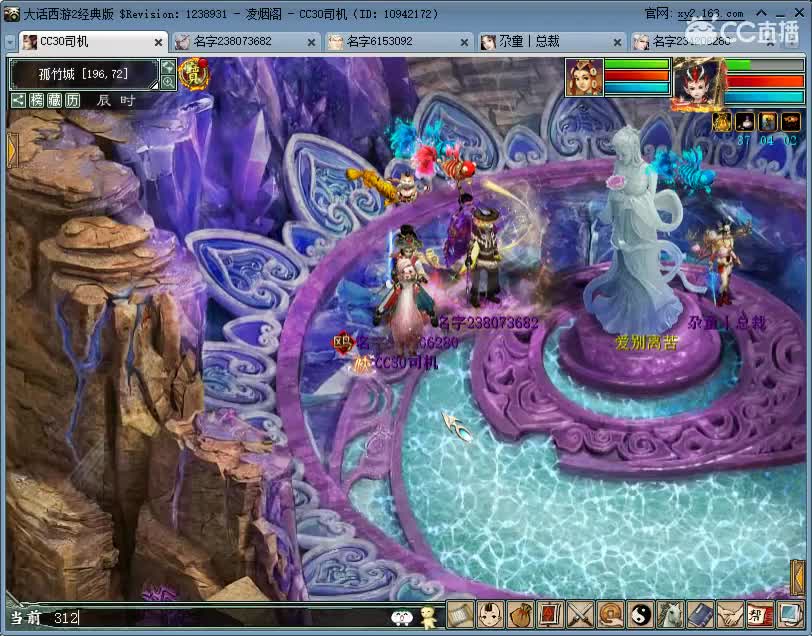Close the 尕童丨总裁 tab
The width and height of the screenshot is (812, 636).
click(x=617, y=42)
